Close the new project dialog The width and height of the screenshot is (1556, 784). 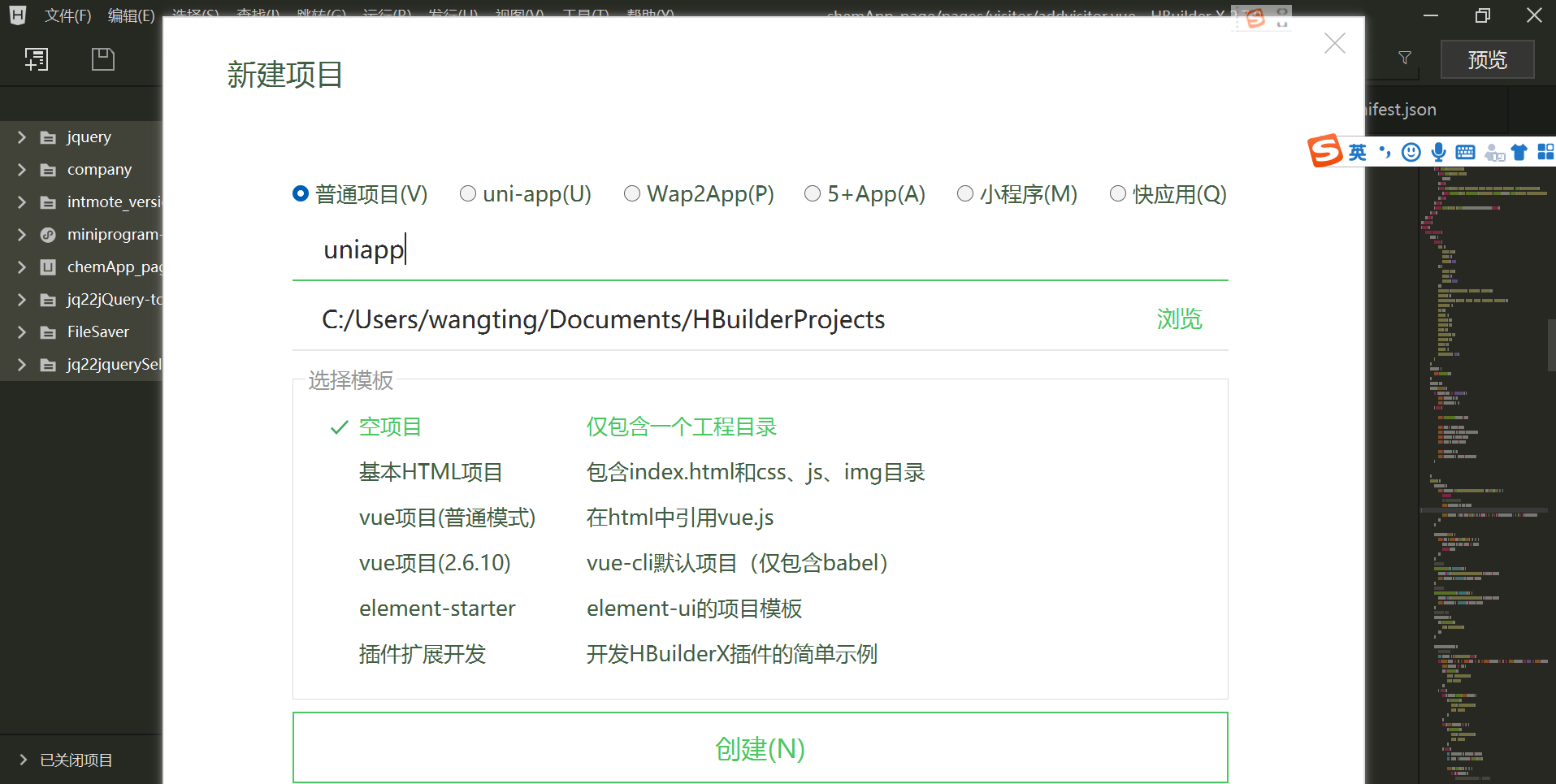pyautogui.click(x=1335, y=43)
